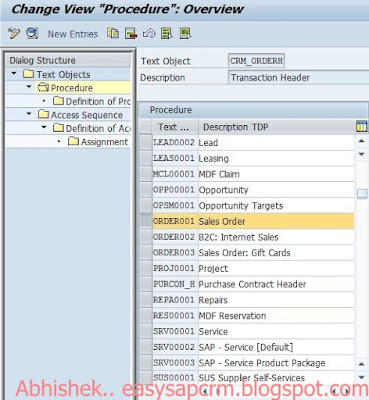
Task: Select row OPP00001 Opportunity
Action: tap(146, 190)
